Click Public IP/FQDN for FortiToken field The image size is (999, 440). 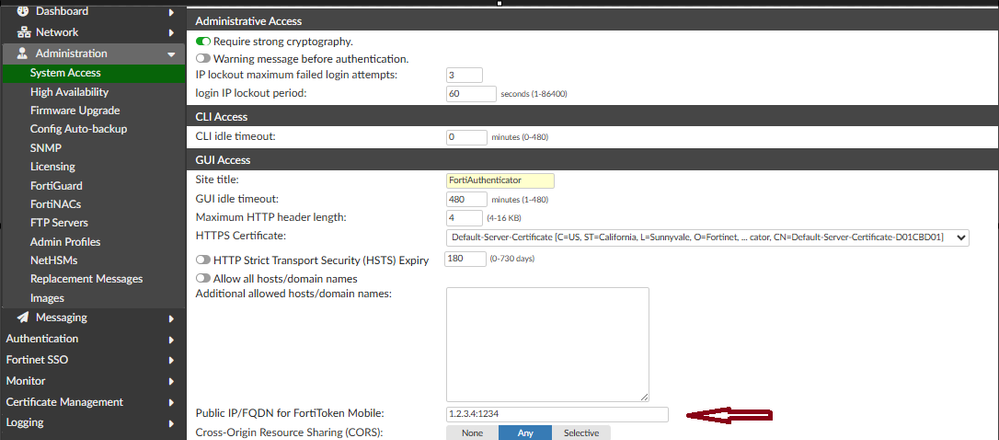point(557,414)
